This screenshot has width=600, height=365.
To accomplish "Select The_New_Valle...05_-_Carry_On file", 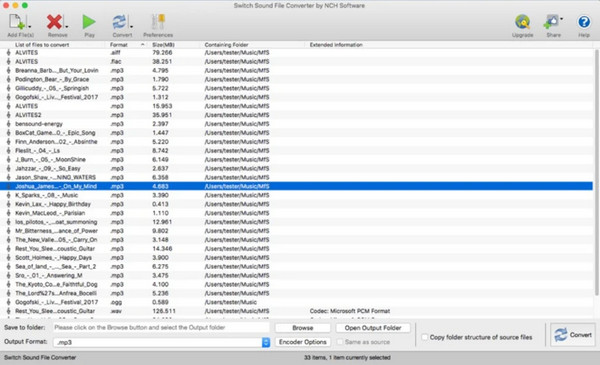I will click(x=297, y=240).
